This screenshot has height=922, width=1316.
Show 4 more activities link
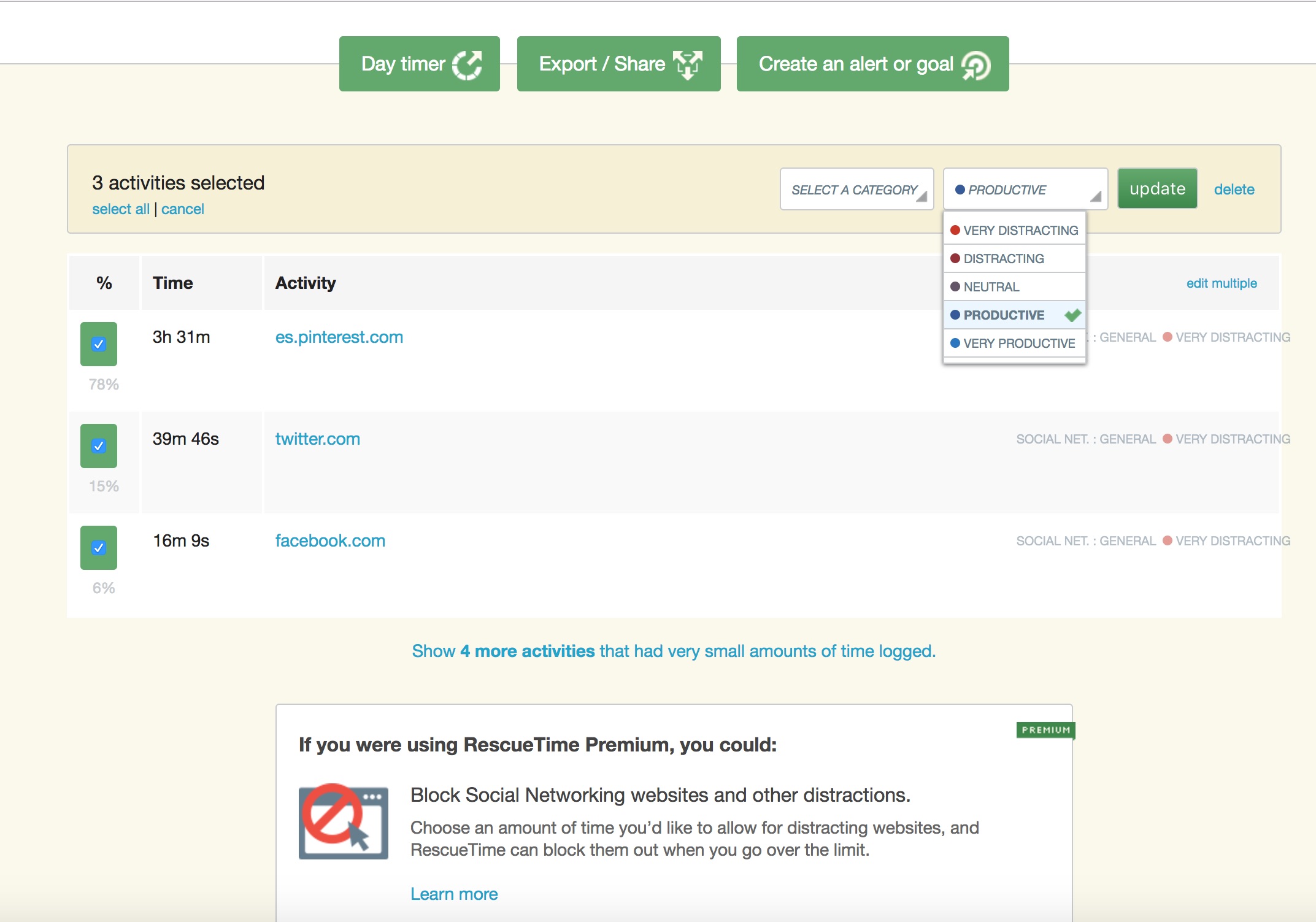674,651
